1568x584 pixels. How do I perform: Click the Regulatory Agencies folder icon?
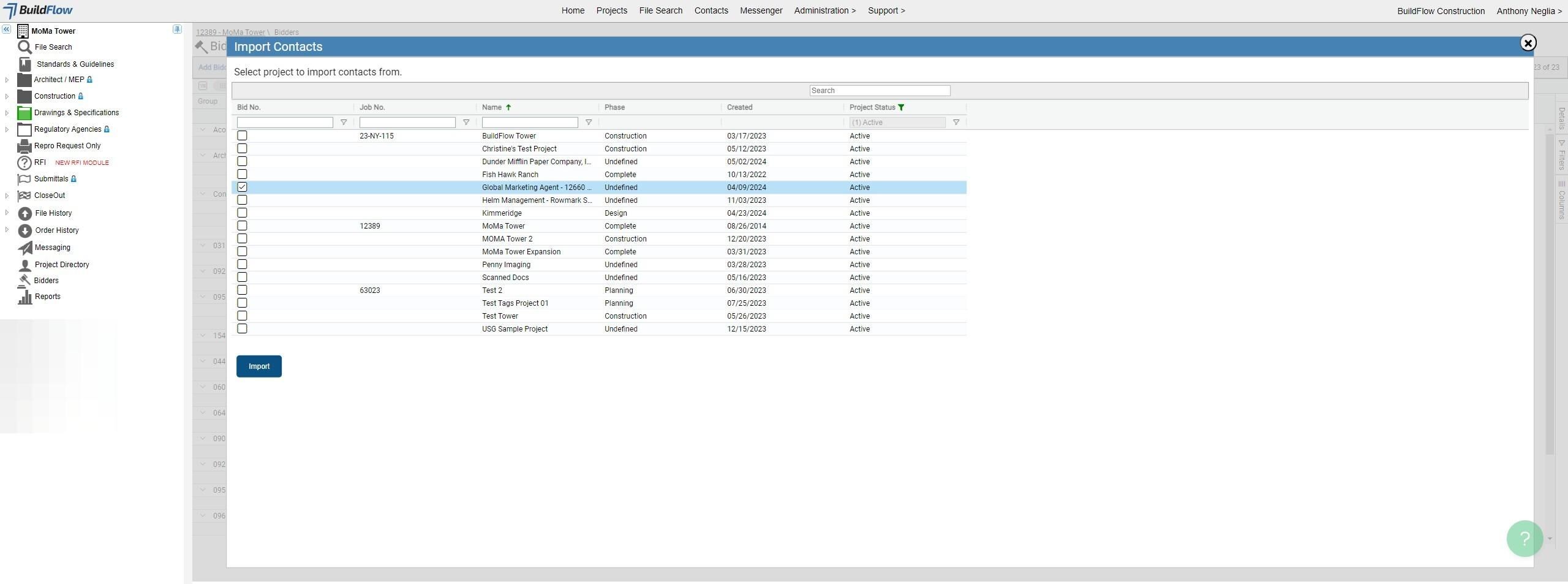24,129
